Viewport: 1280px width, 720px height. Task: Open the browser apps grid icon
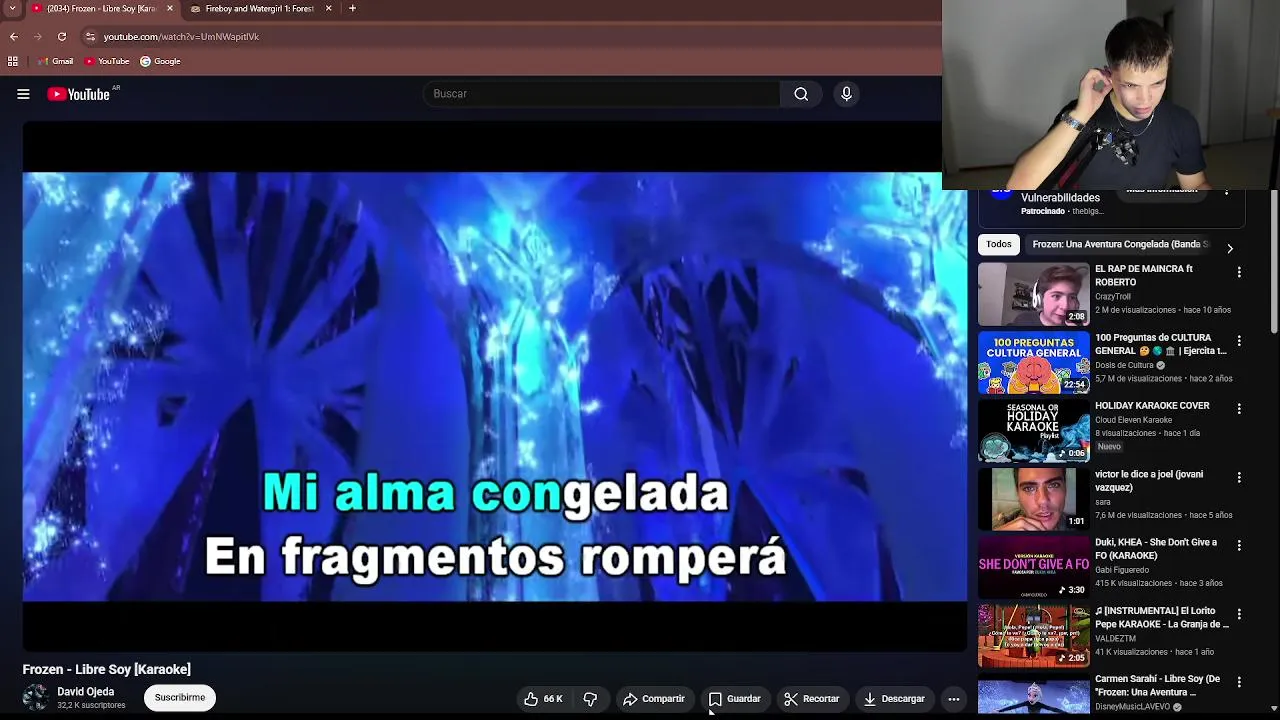tap(13, 61)
